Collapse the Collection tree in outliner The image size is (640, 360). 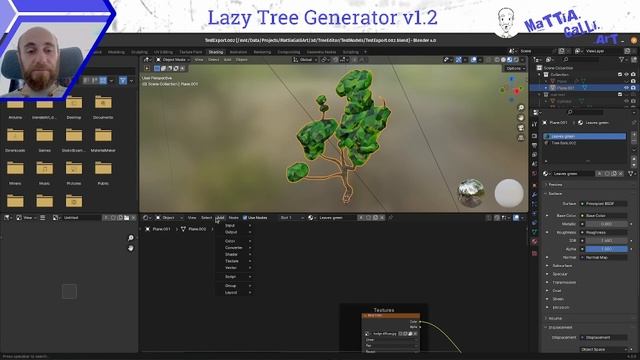tap(540, 74)
